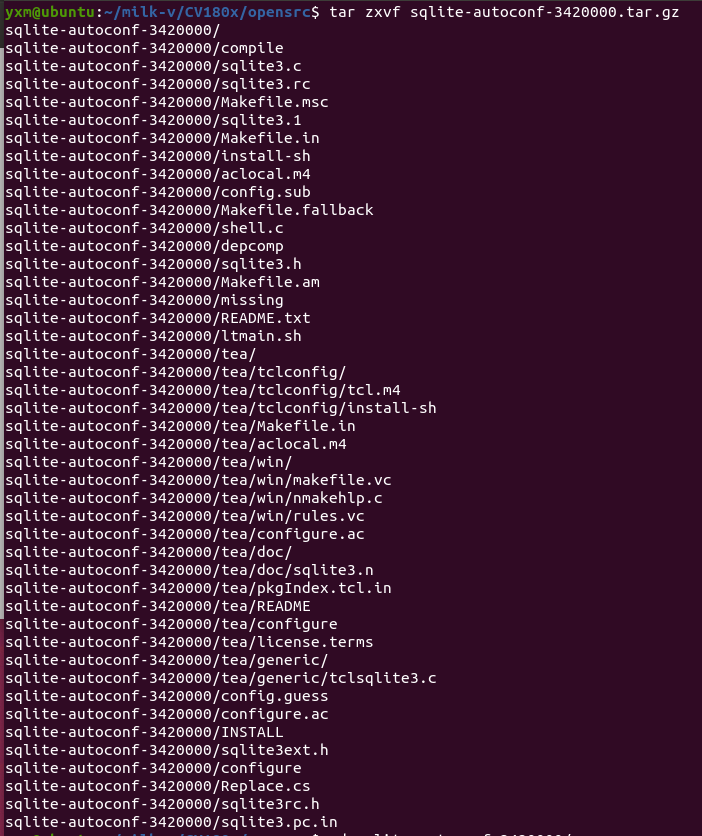
Task: Click the tea/license.terms line
Action: click(189, 642)
